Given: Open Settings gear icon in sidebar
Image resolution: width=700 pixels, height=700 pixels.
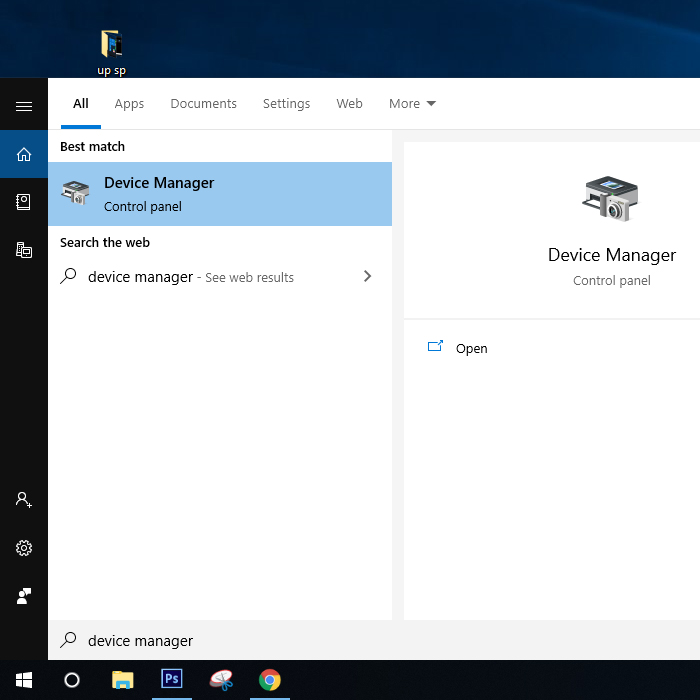Looking at the screenshot, I should coord(24,548).
